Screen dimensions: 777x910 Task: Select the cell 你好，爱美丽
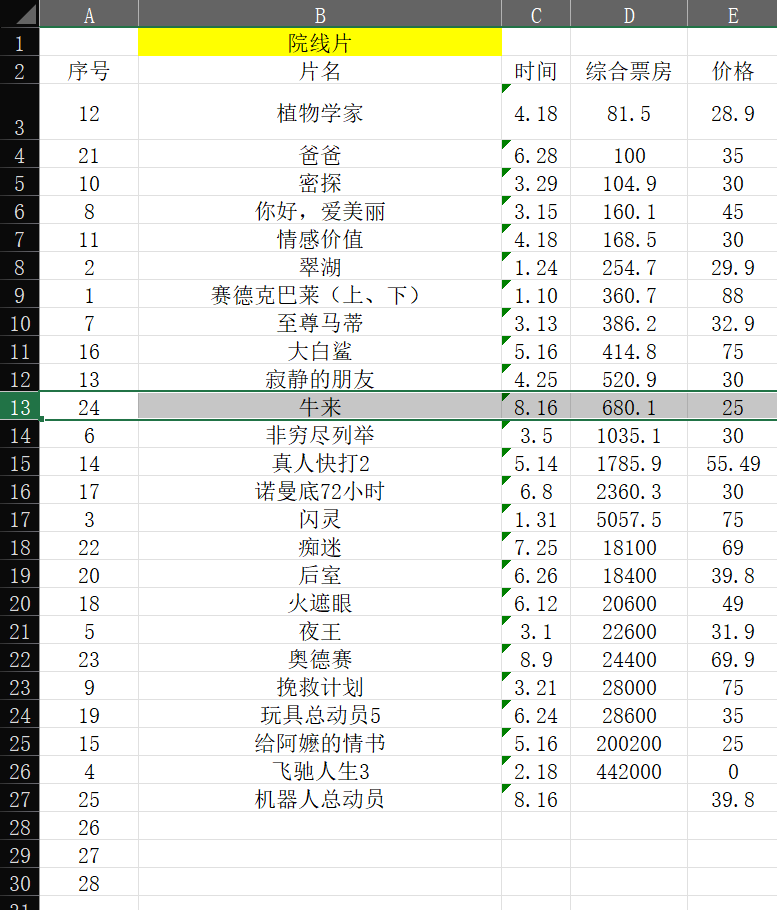click(320, 211)
